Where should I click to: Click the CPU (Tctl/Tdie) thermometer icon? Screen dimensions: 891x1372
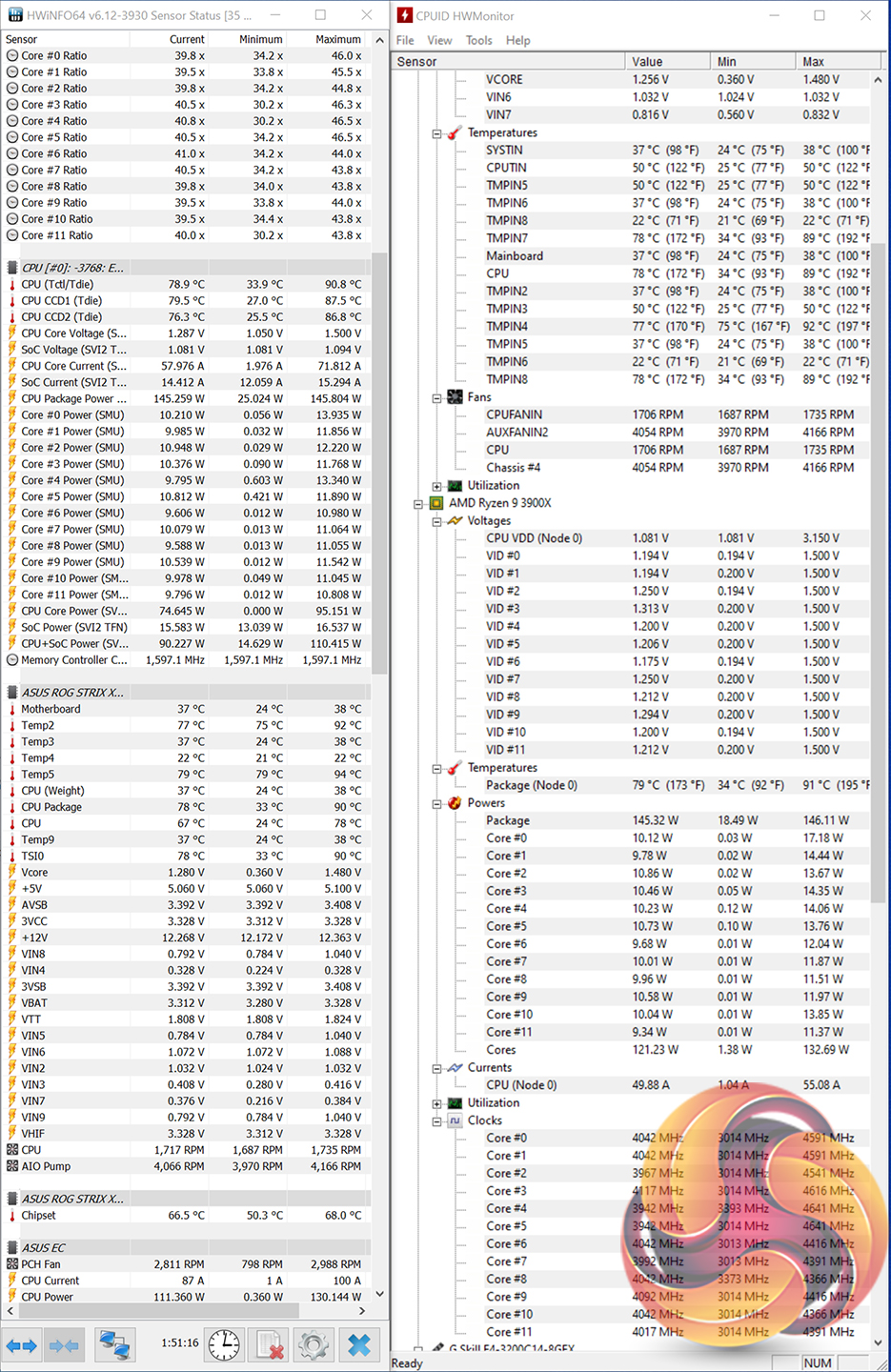click(12, 285)
